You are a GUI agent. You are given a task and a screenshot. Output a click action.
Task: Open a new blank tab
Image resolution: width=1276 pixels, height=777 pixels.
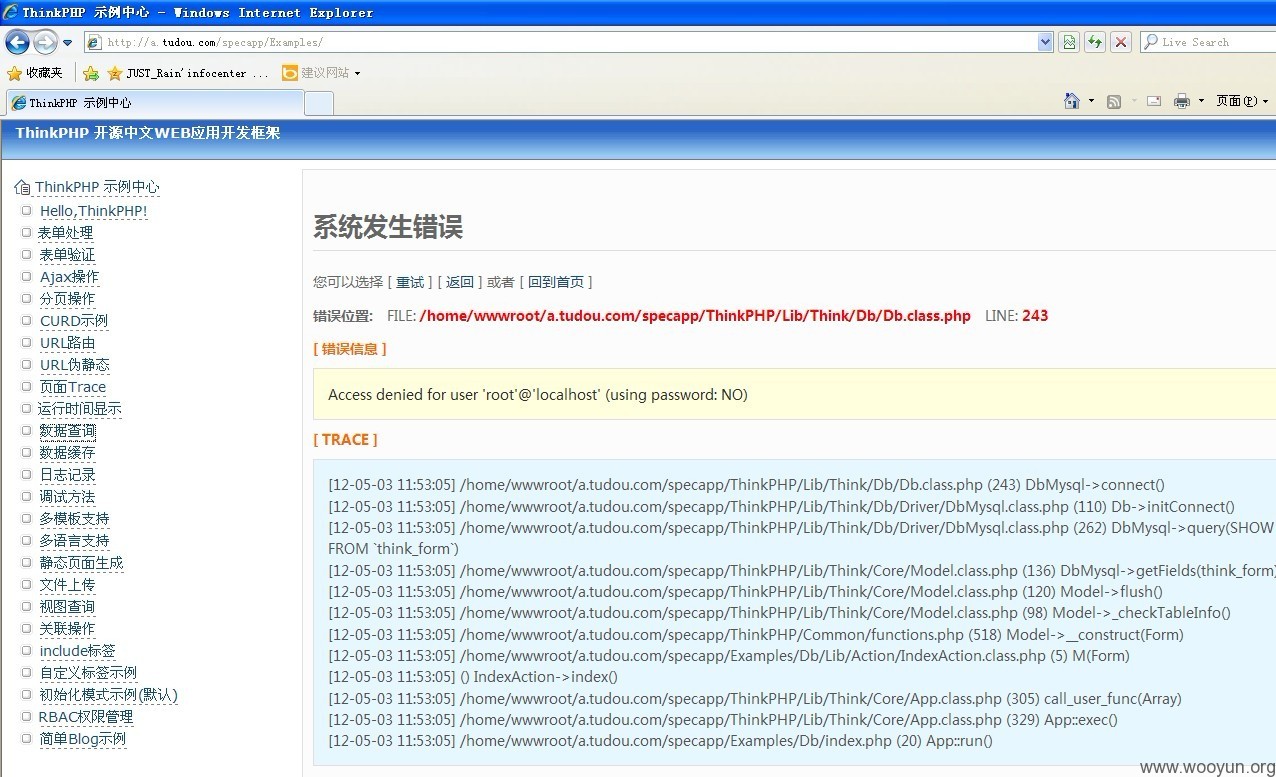pos(319,103)
